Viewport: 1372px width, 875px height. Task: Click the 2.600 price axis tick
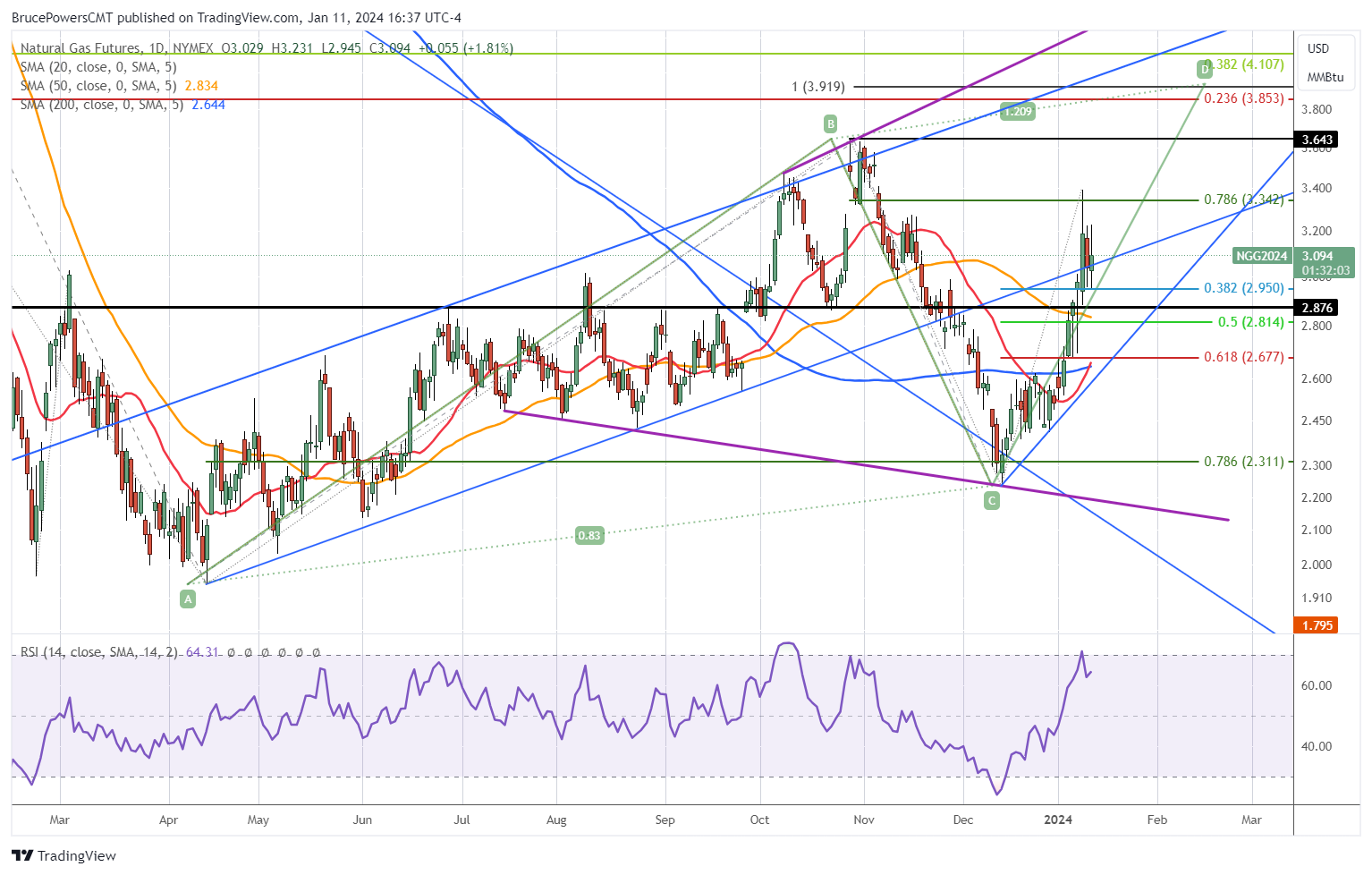(1317, 378)
